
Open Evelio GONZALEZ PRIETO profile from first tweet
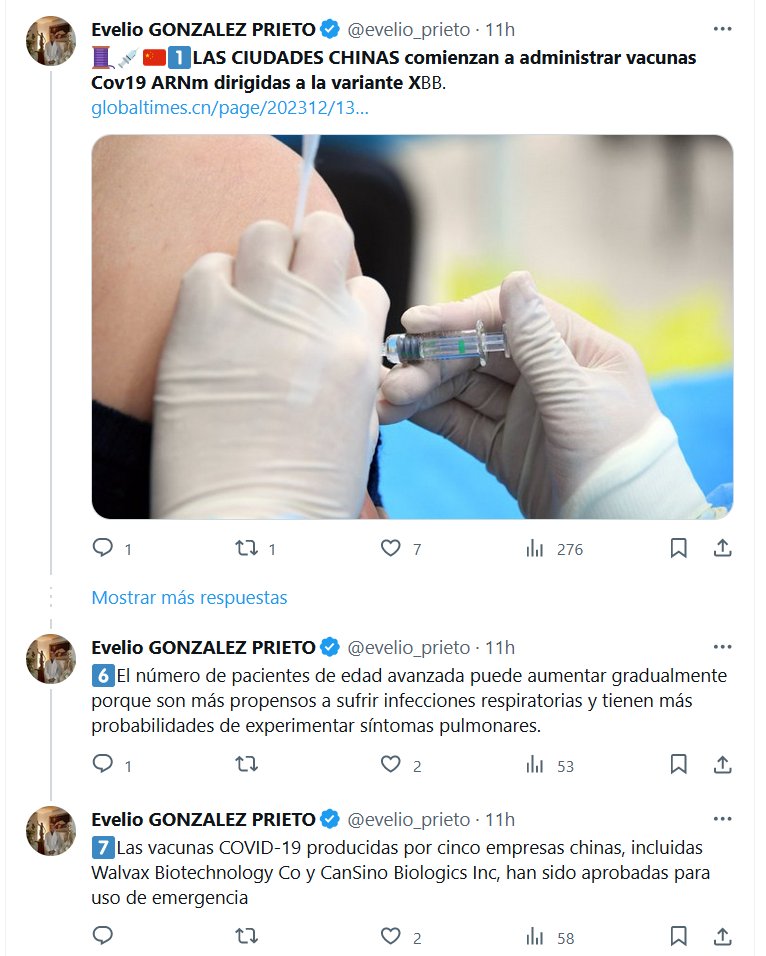tap(203, 29)
